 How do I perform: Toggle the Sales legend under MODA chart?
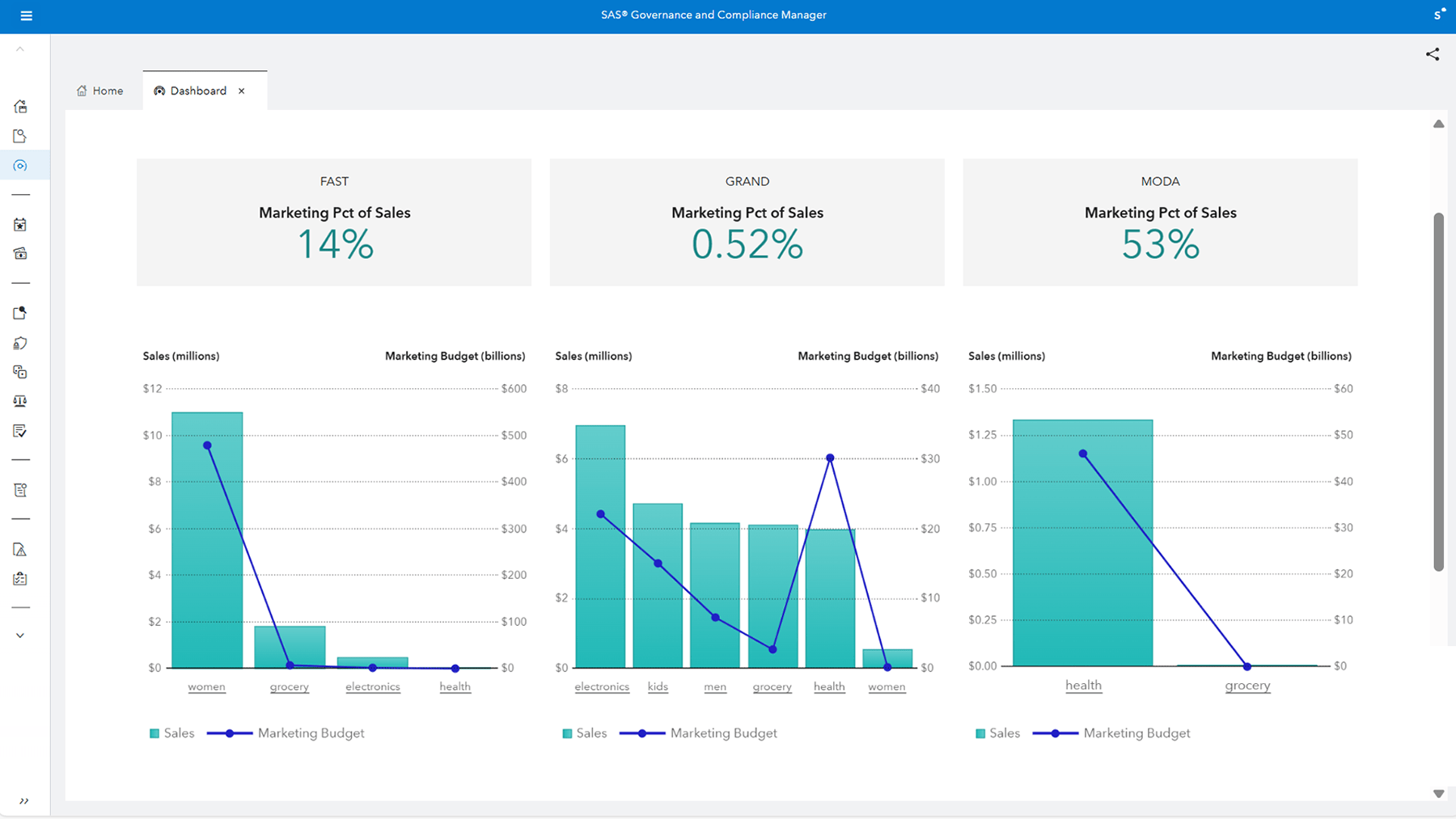point(997,732)
